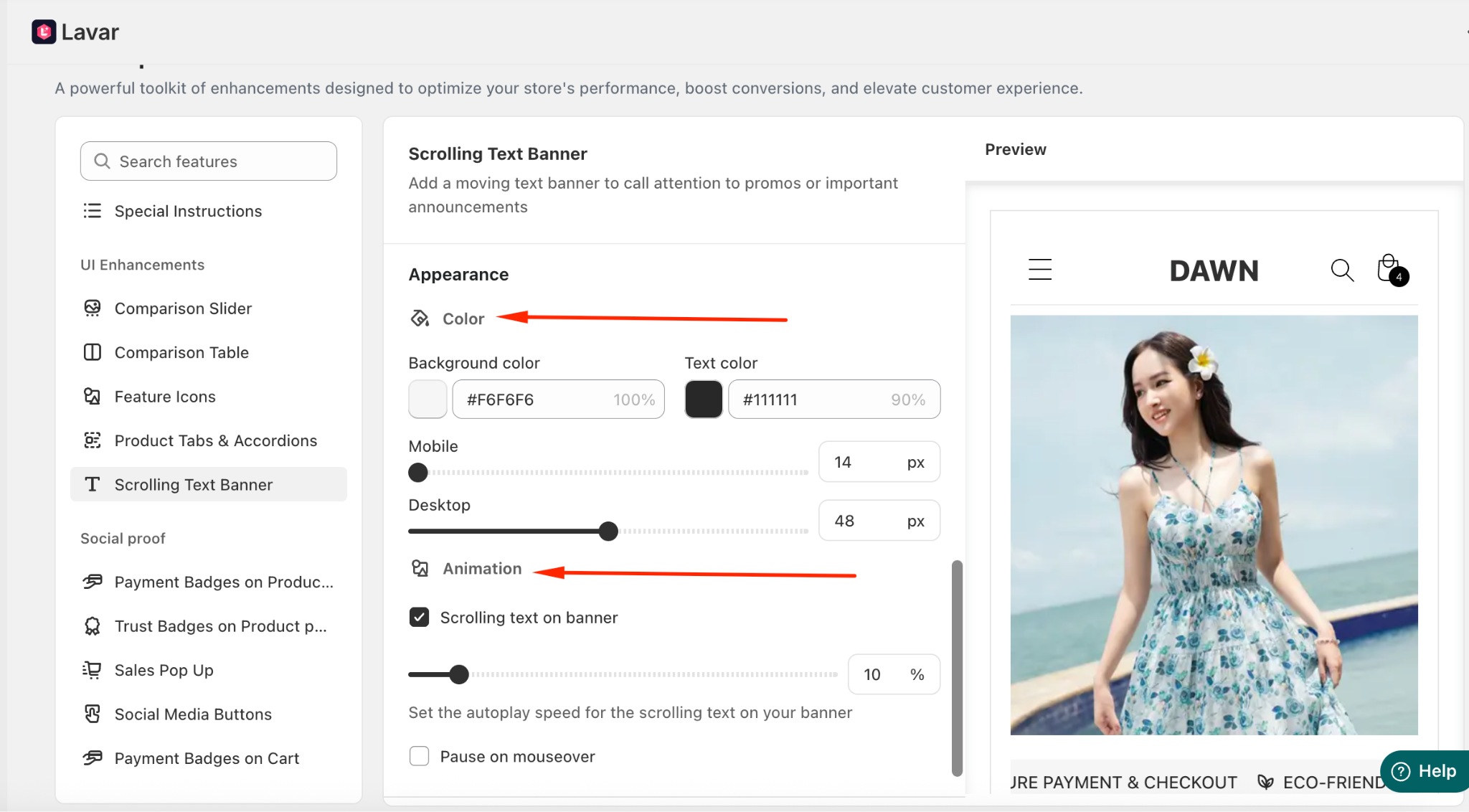The height and width of the screenshot is (812, 1469).
Task: Click the Feature Icons sidebar icon
Action: [x=93, y=397]
